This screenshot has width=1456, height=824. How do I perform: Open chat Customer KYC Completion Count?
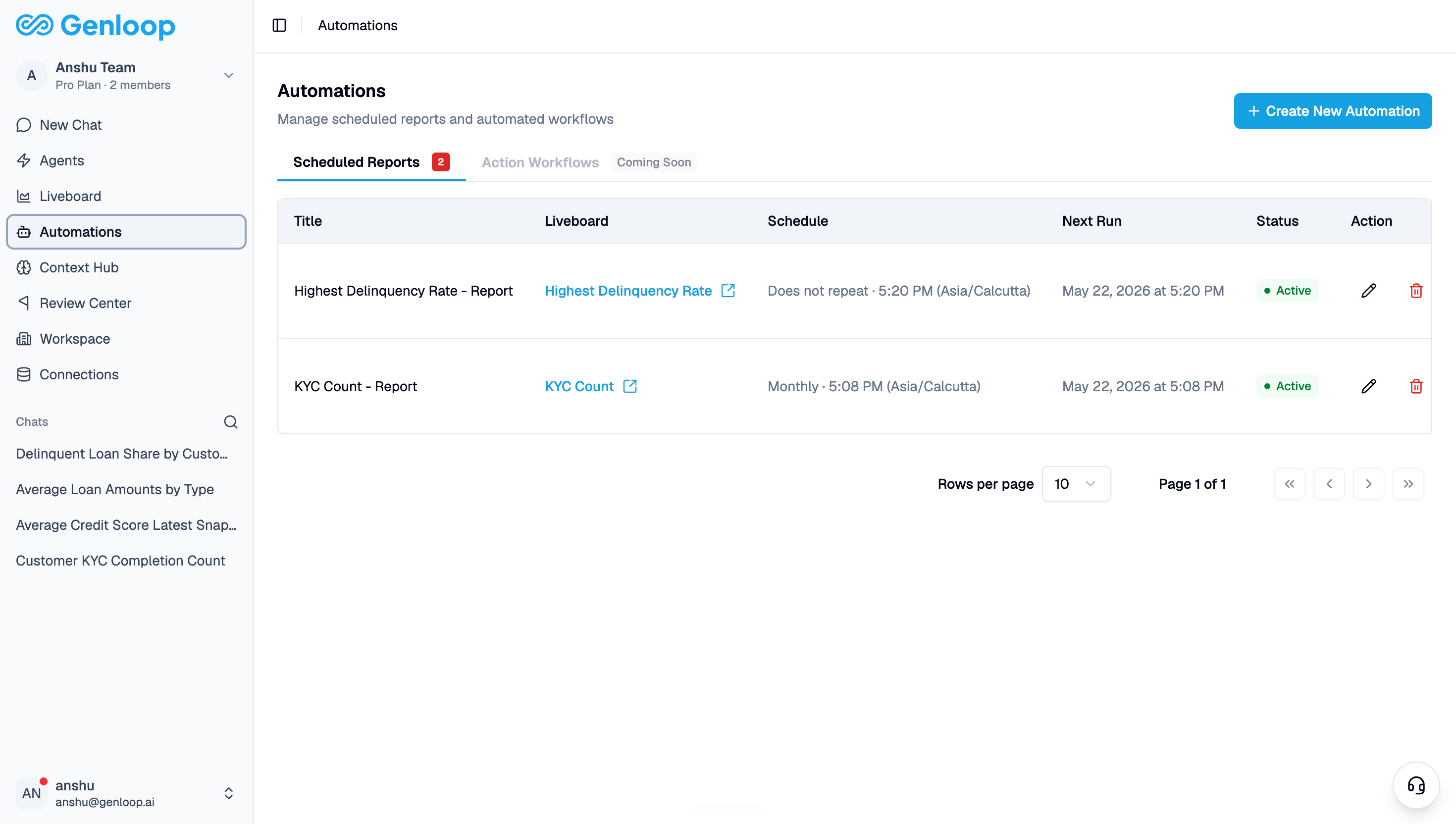tap(120, 561)
